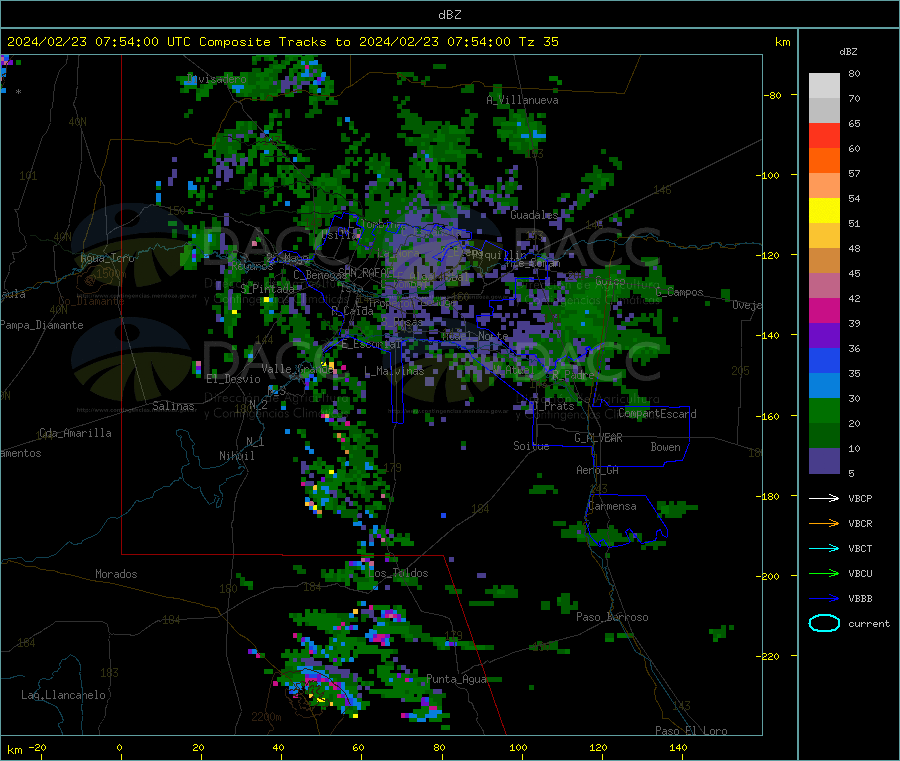Click the L_Malvinas map label

[394, 371]
